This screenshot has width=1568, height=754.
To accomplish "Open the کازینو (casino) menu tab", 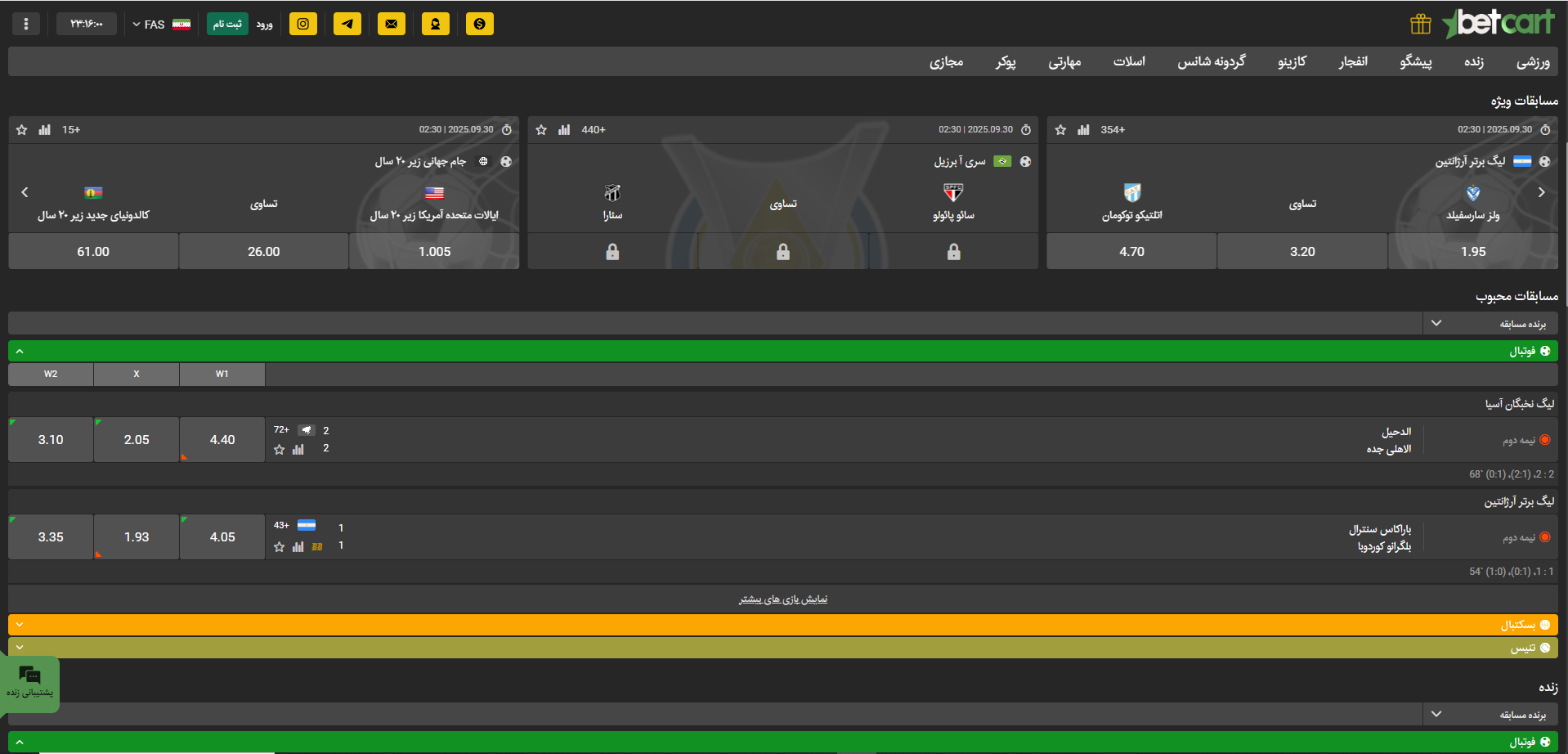I will click(1292, 61).
